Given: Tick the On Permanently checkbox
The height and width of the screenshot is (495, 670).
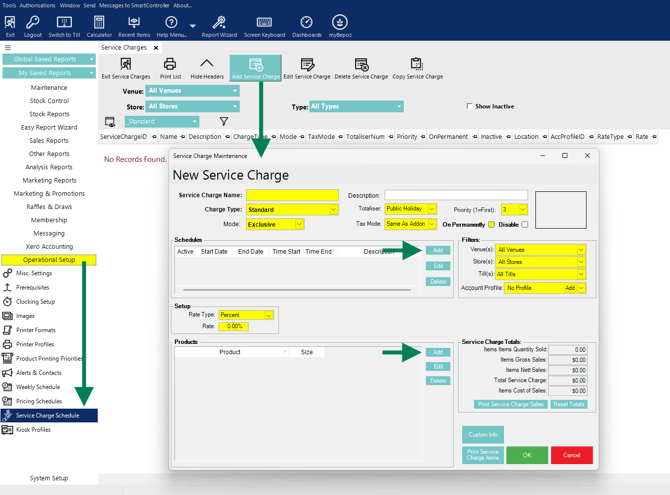Looking at the screenshot, I should pyautogui.click(x=491, y=224).
